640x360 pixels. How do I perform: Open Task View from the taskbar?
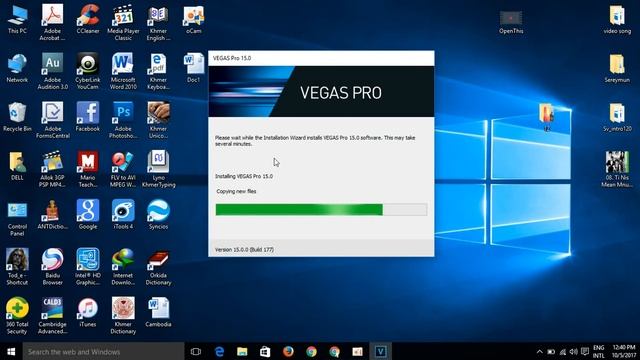pyautogui.click(x=196, y=351)
